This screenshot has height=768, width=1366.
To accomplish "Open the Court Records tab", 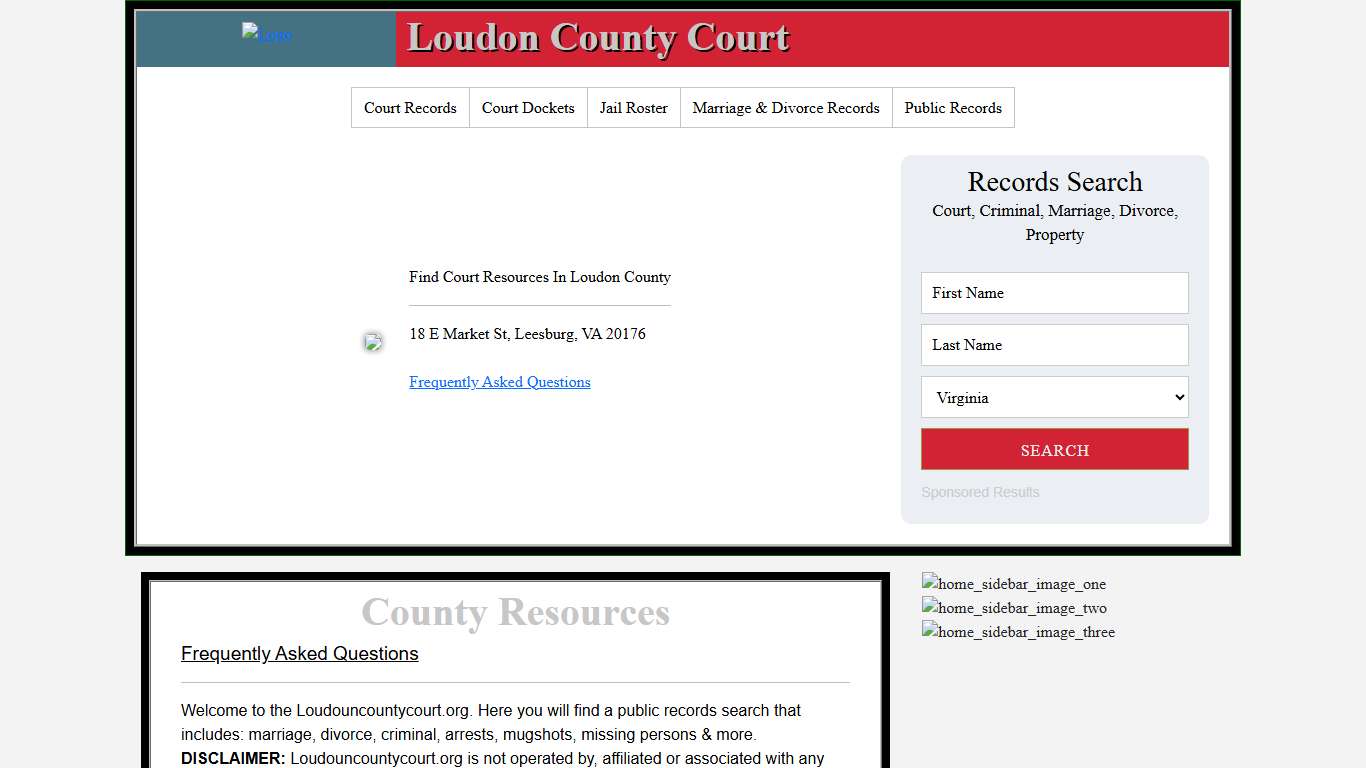I will tap(410, 107).
